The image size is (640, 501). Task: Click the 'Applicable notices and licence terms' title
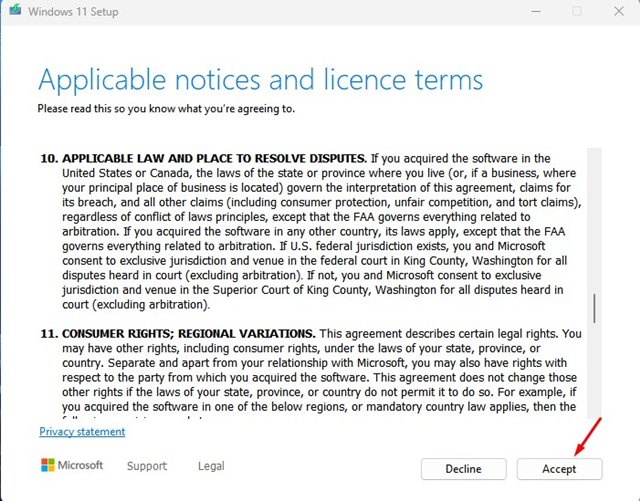pos(260,79)
